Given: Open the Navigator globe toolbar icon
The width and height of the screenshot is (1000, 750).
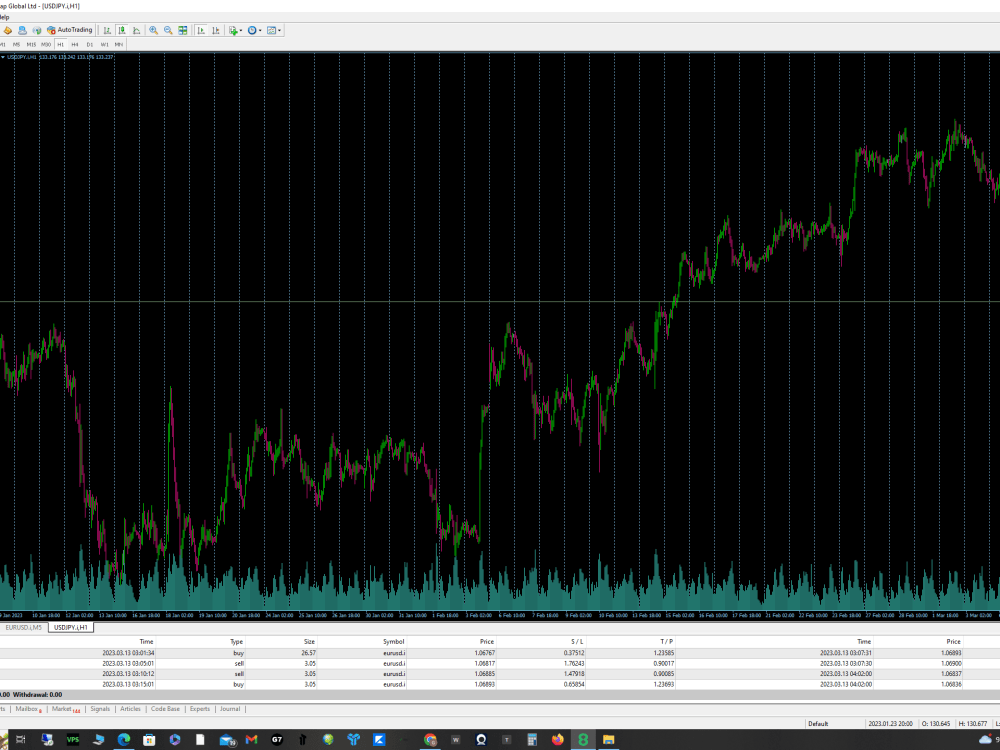Looking at the screenshot, I should tap(37, 30).
